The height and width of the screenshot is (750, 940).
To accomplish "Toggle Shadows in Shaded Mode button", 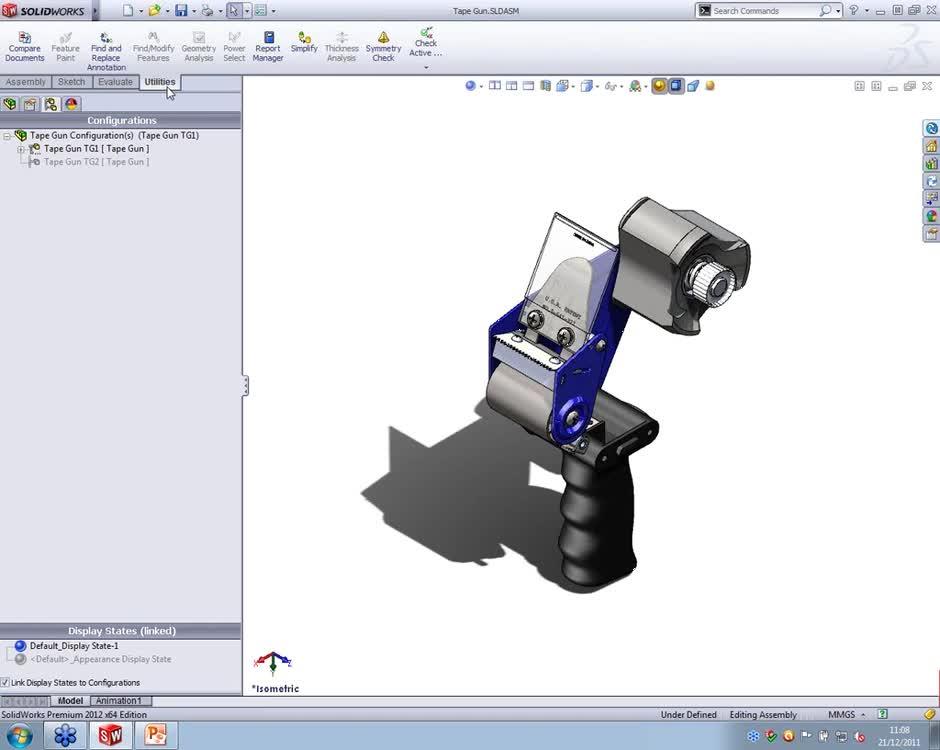I will [x=659, y=86].
